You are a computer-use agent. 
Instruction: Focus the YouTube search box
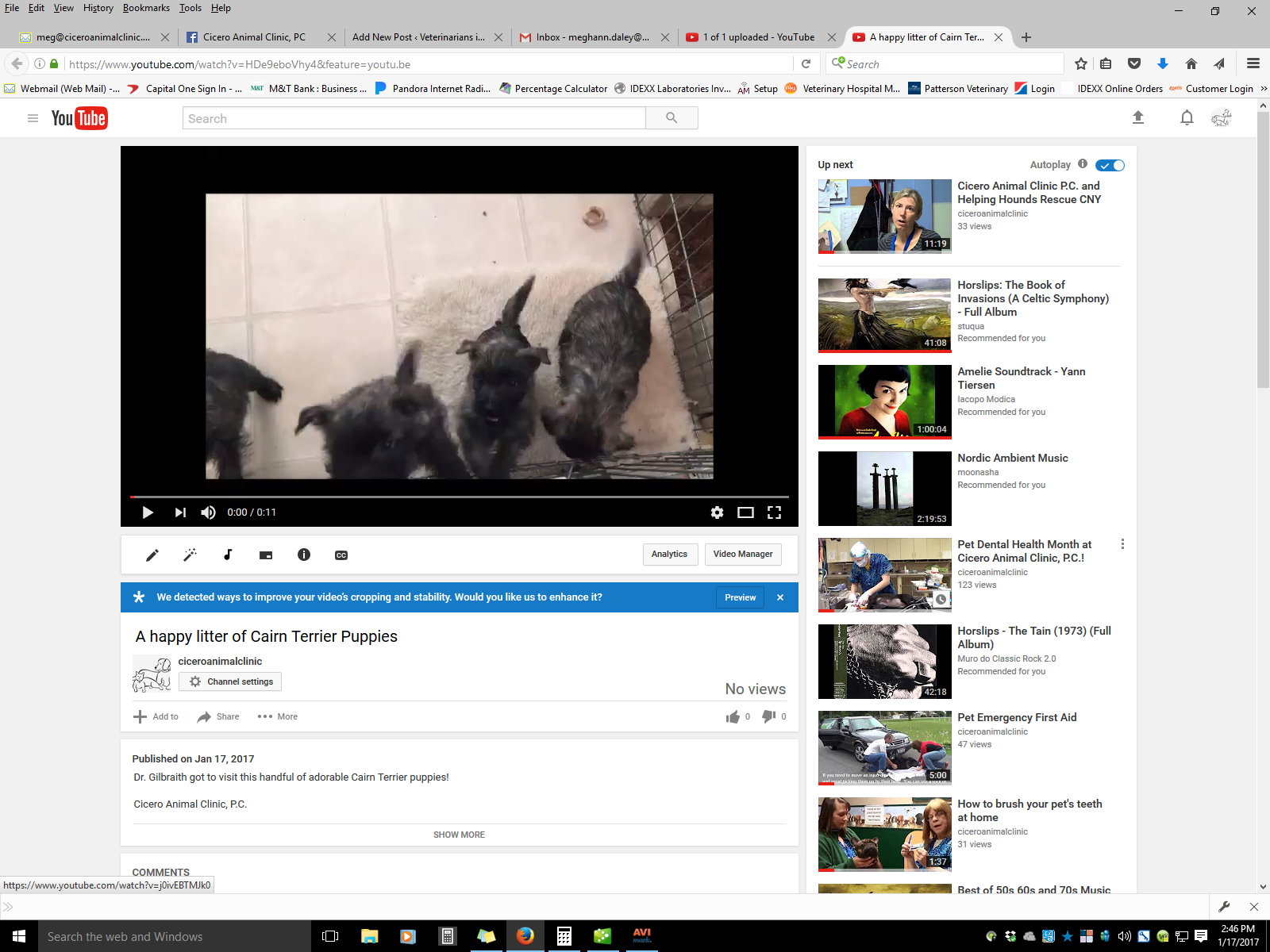coord(414,118)
